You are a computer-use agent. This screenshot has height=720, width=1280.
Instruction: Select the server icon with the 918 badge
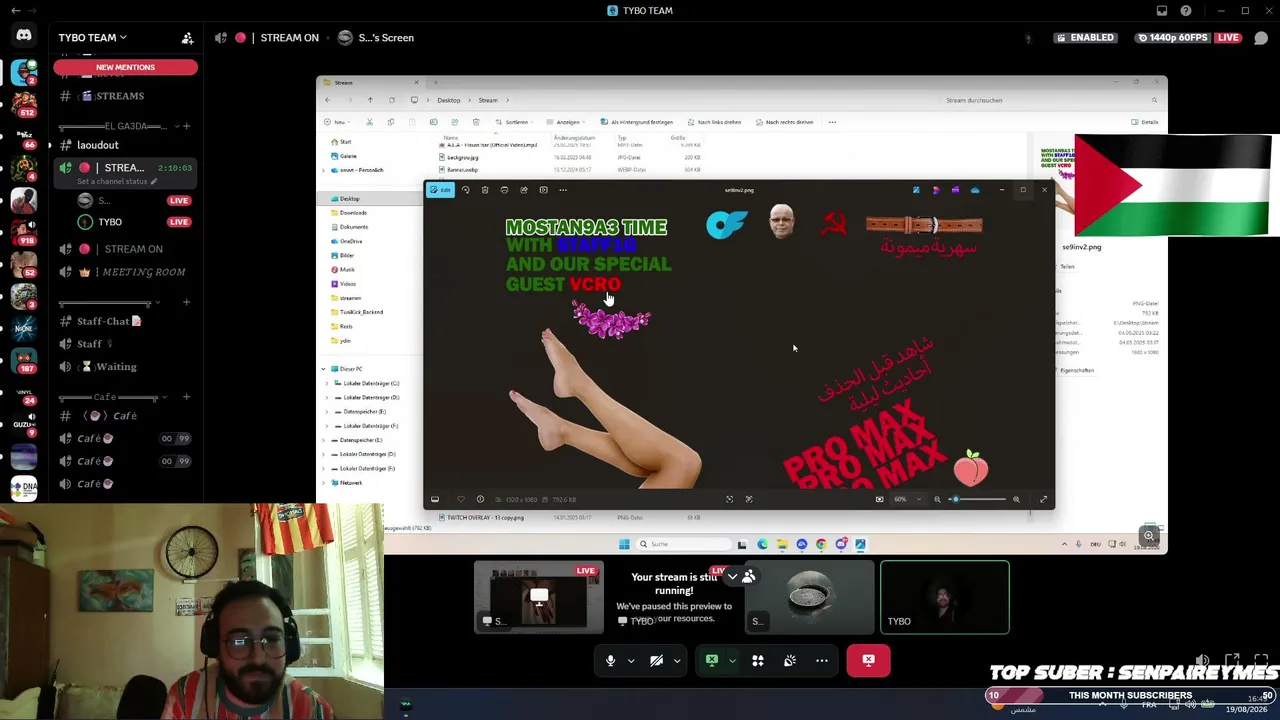(x=24, y=232)
